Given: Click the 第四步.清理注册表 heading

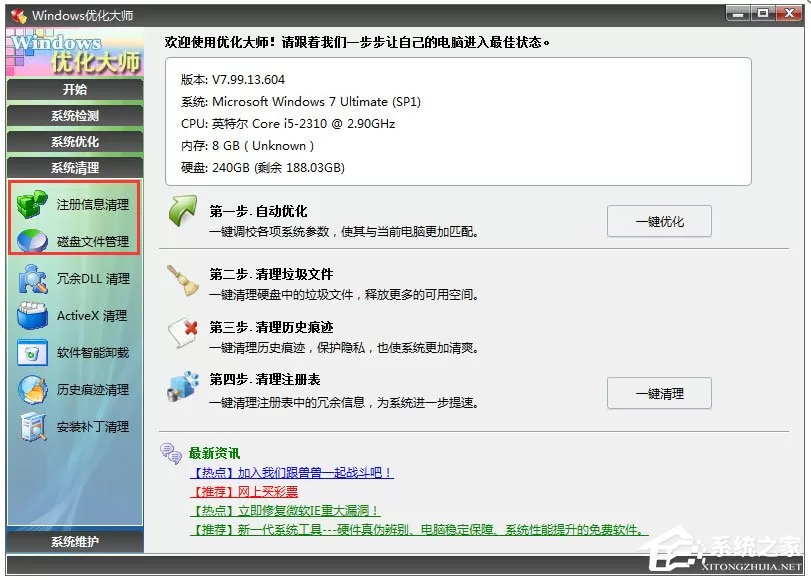Looking at the screenshot, I should [x=265, y=380].
